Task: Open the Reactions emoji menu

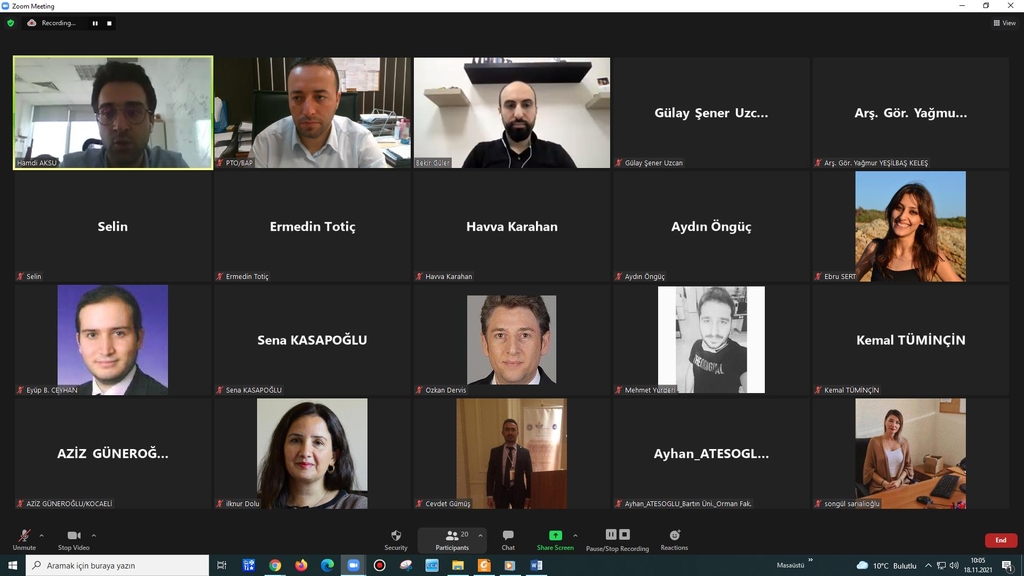Action: (x=674, y=539)
